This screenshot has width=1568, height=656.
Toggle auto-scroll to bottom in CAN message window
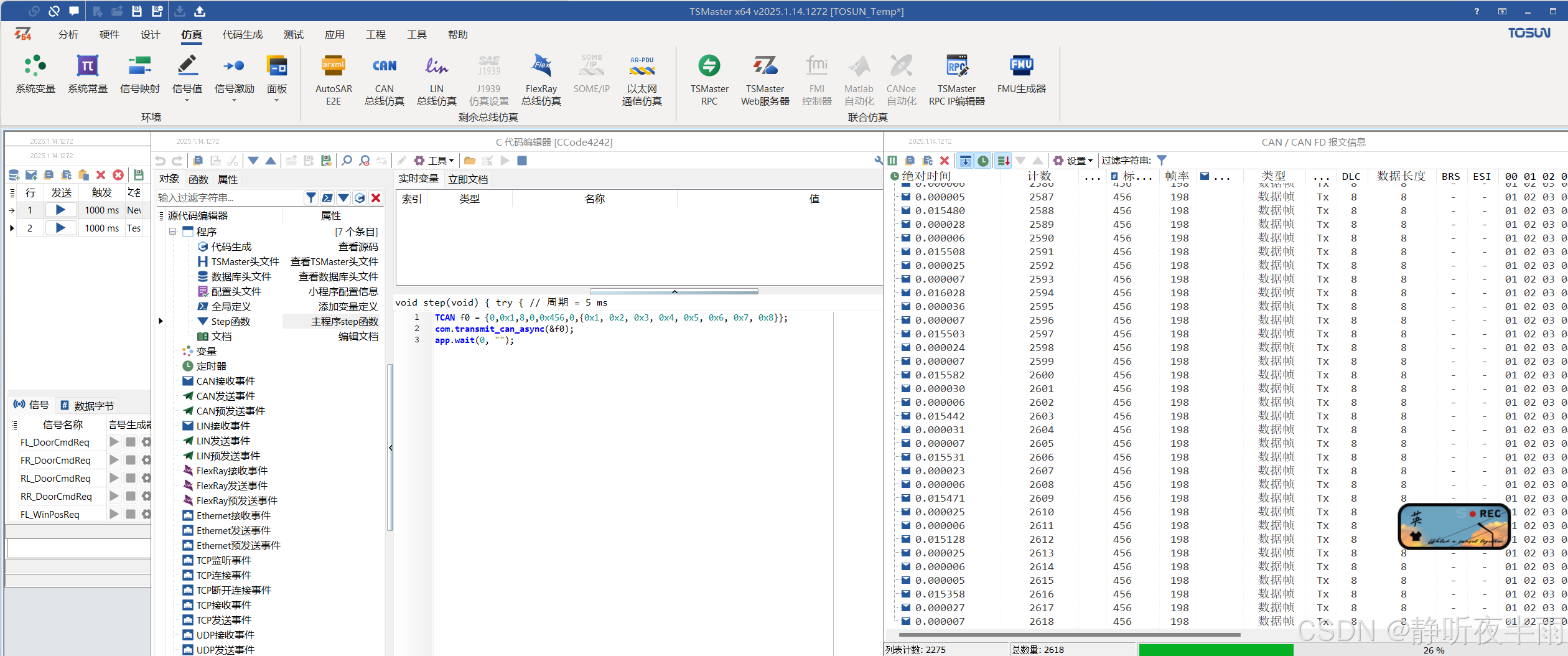tap(965, 161)
